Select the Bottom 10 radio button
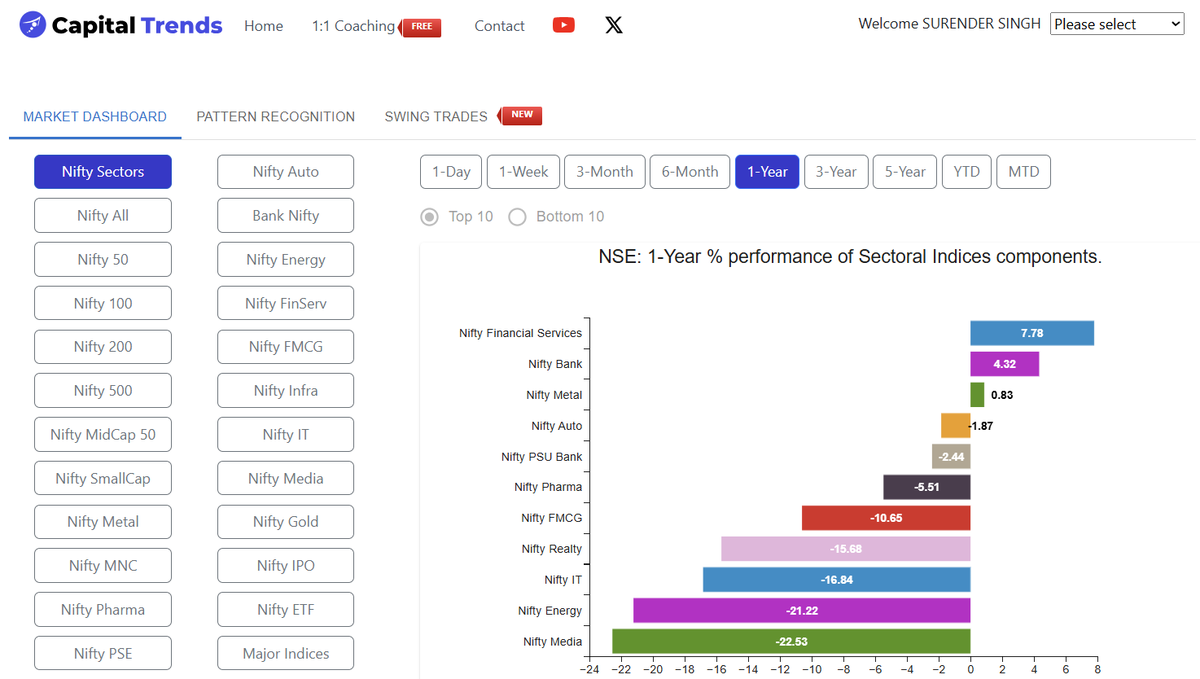The image size is (1200, 679). (517, 217)
